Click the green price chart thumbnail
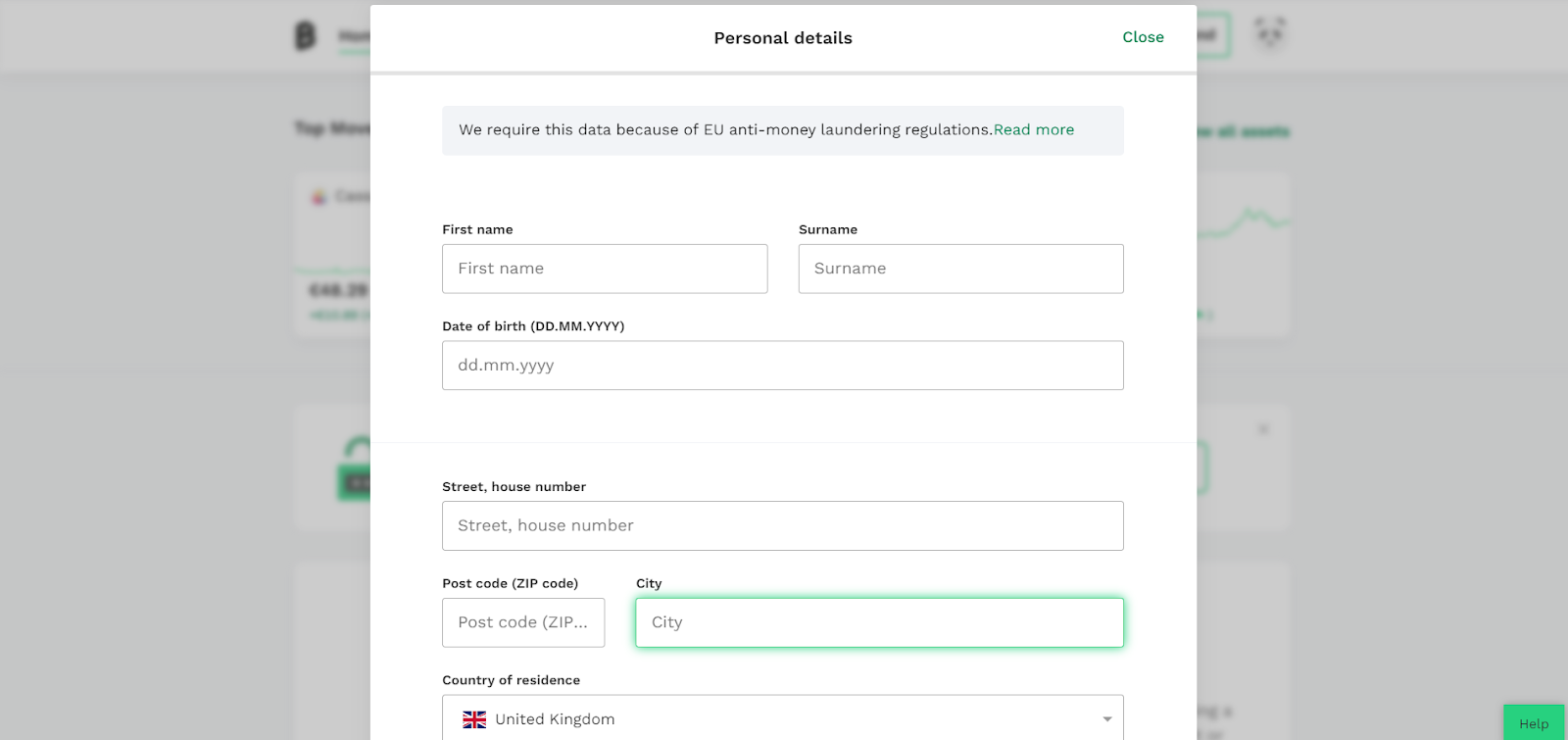 pos(1243,223)
